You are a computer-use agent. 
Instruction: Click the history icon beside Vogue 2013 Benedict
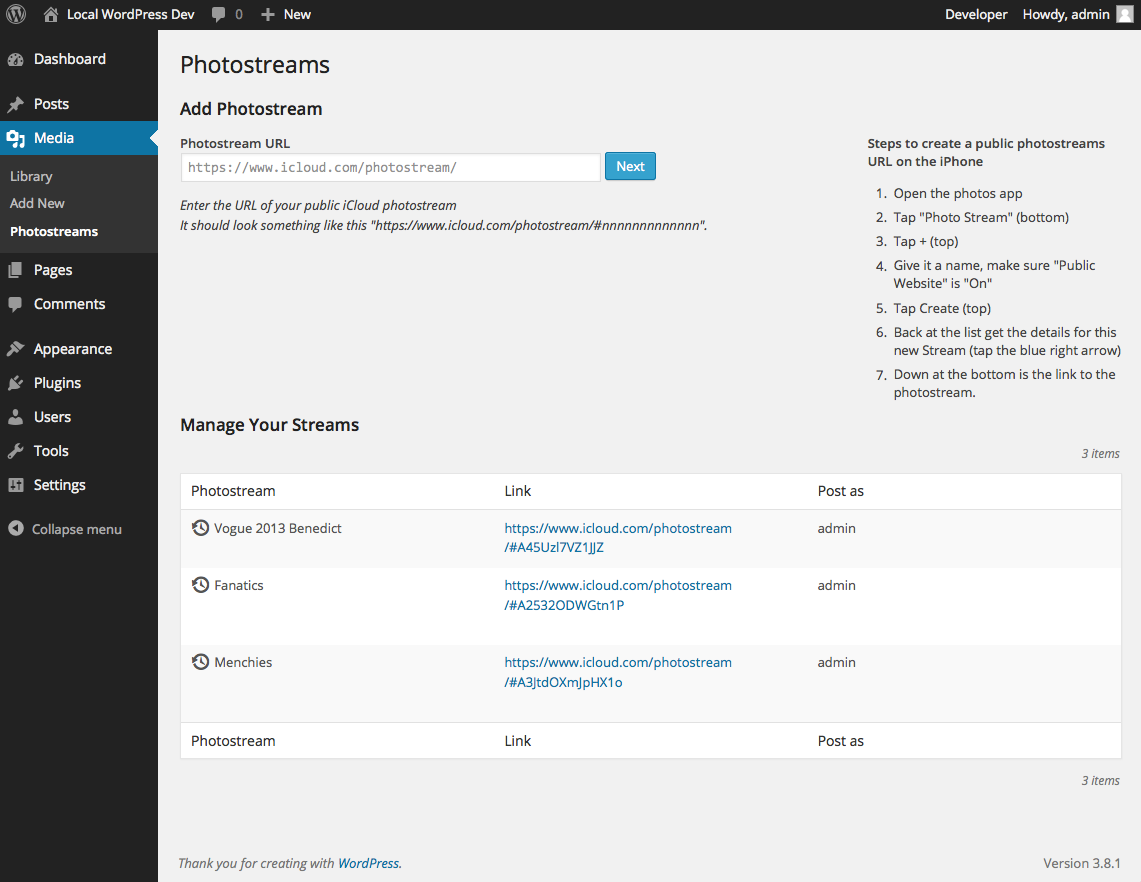pyautogui.click(x=200, y=528)
